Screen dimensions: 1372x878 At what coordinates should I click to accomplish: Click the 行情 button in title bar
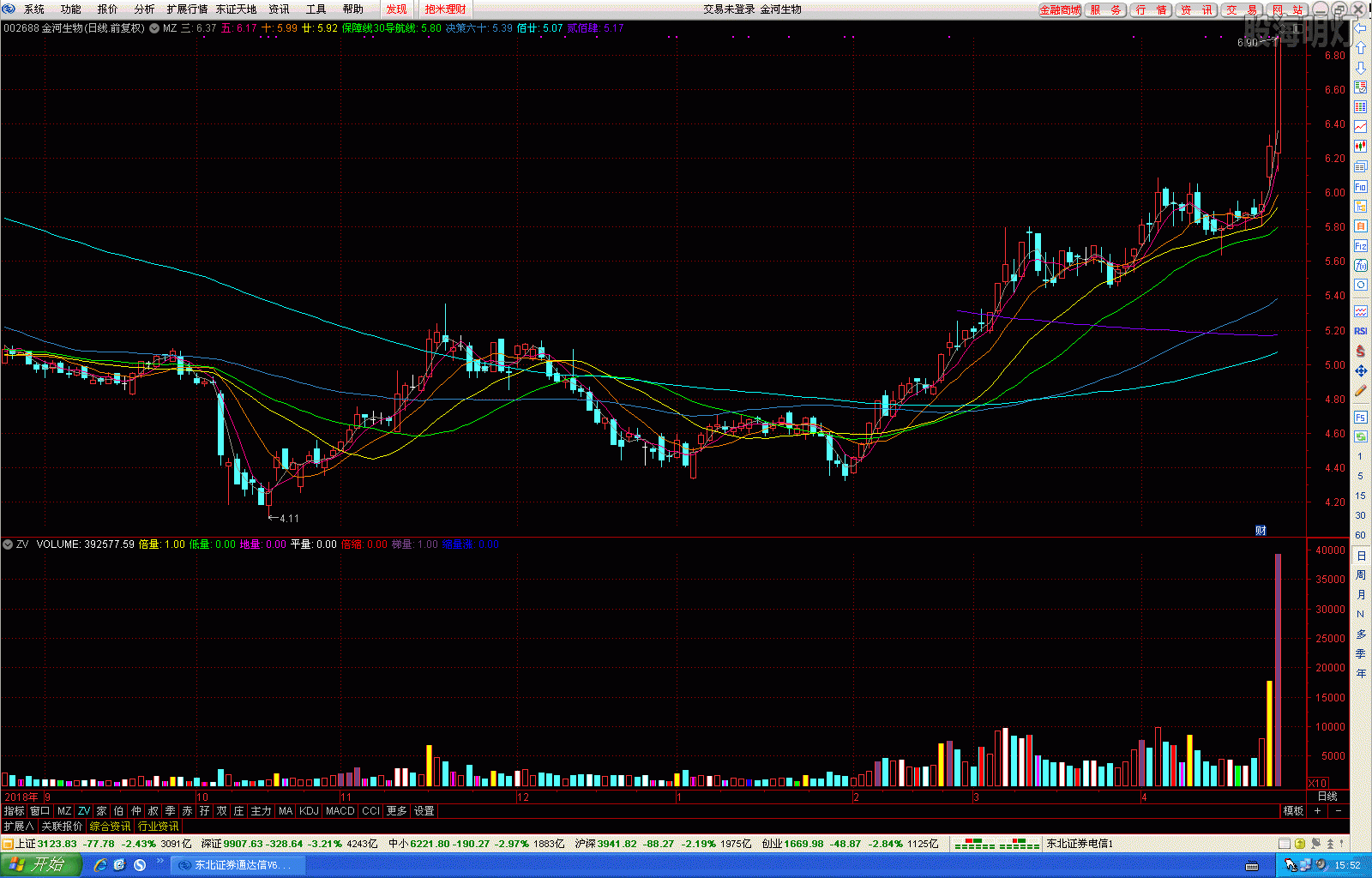pyautogui.click(x=1151, y=10)
